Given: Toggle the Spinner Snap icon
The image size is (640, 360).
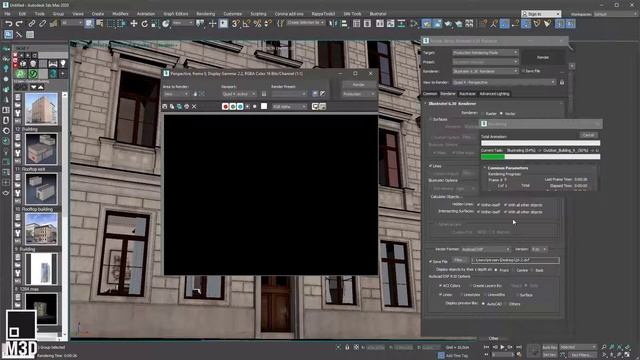Looking at the screenshot, I should [268, 24].
